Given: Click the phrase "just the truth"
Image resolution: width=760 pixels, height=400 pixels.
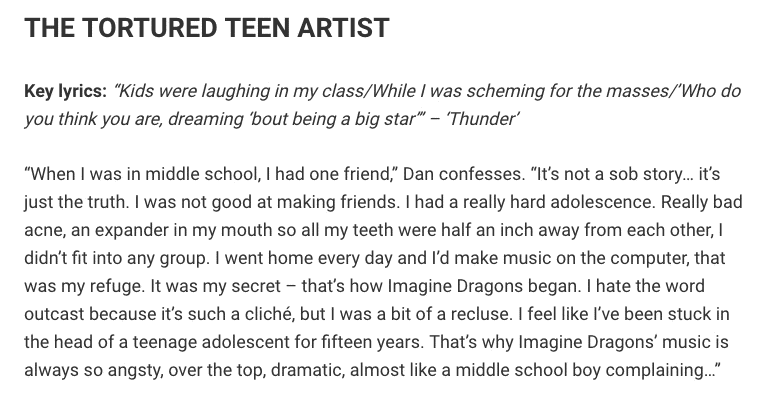Looking at the screenshot, I should click(77, 202).
